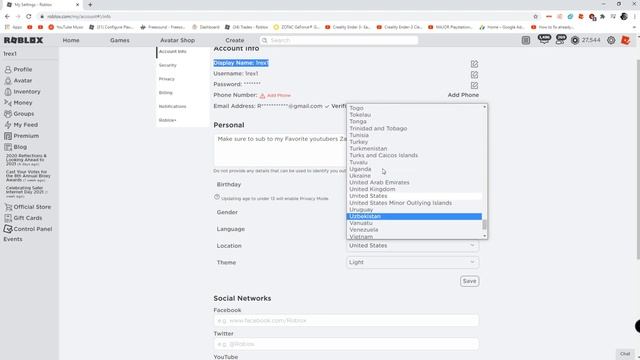This screenshot has height=360, width=640.
Task: Open the Chat button at bottom right
Action: [625, 353]
